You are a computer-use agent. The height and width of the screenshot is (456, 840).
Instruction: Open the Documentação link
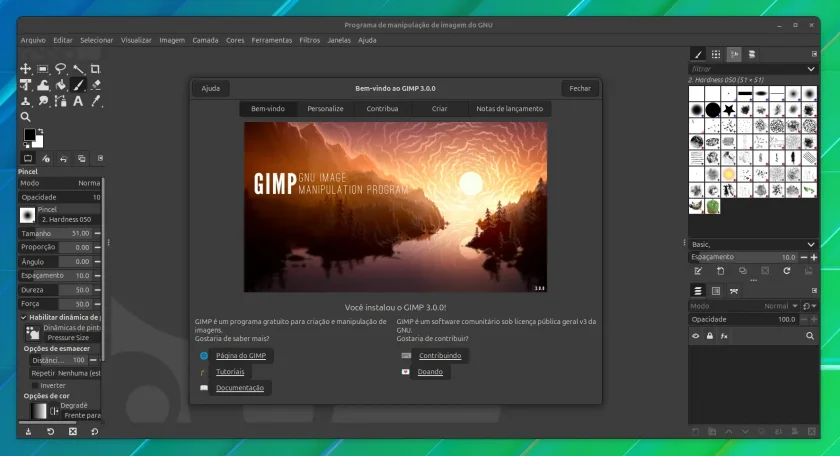point(239,388)
